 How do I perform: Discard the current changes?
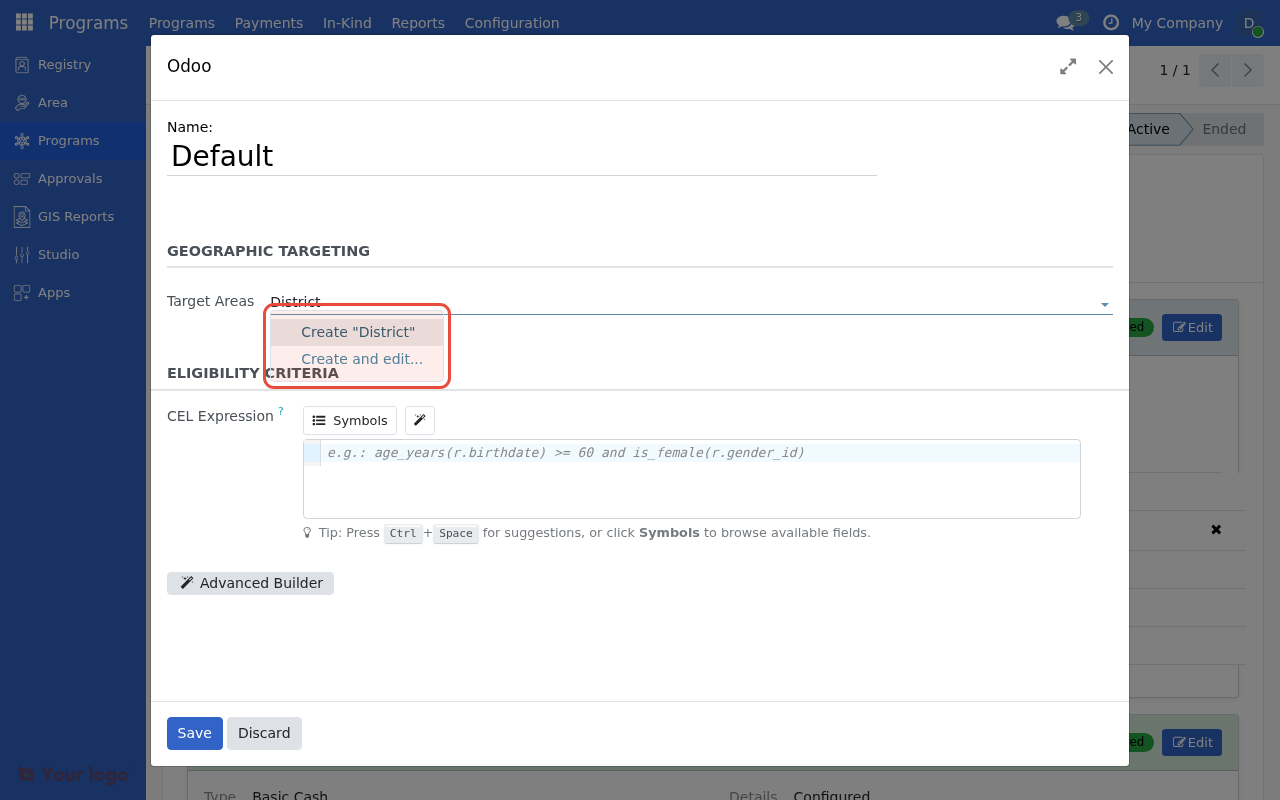264,733
